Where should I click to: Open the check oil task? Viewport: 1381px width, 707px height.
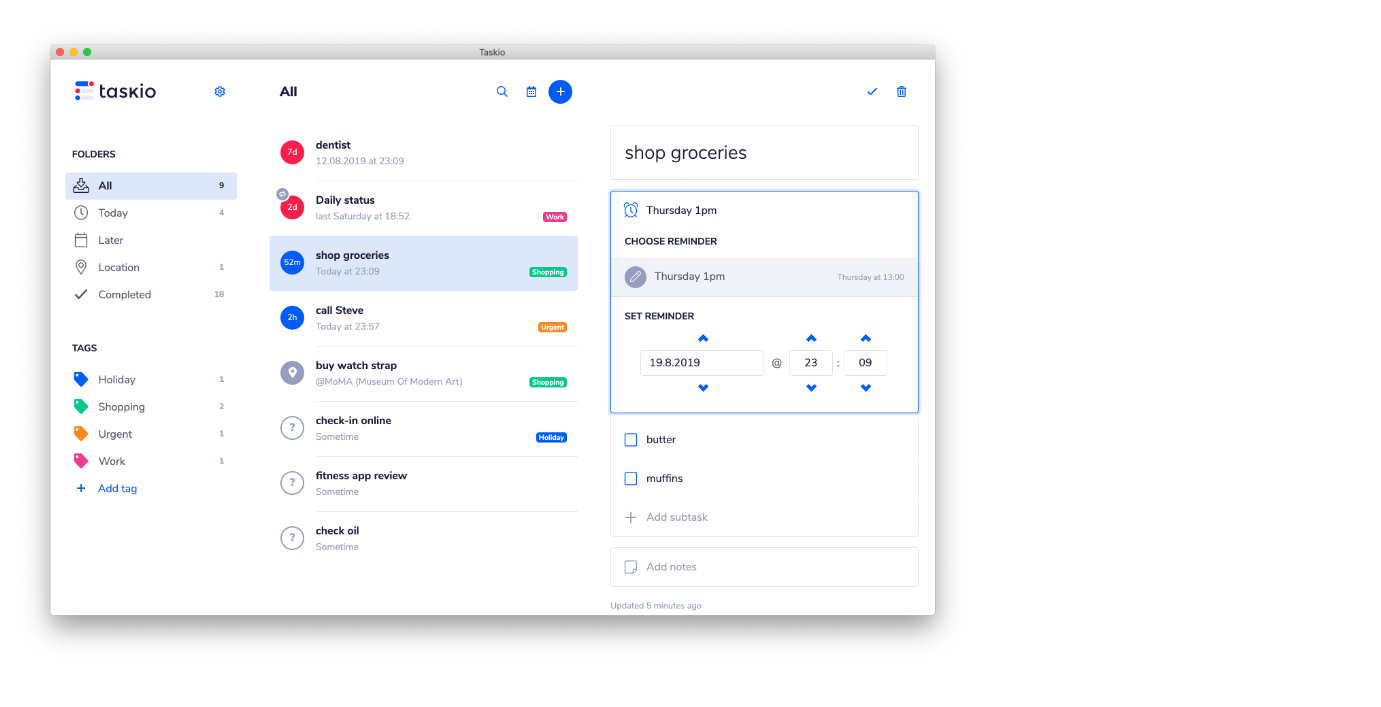click(424, 538)
